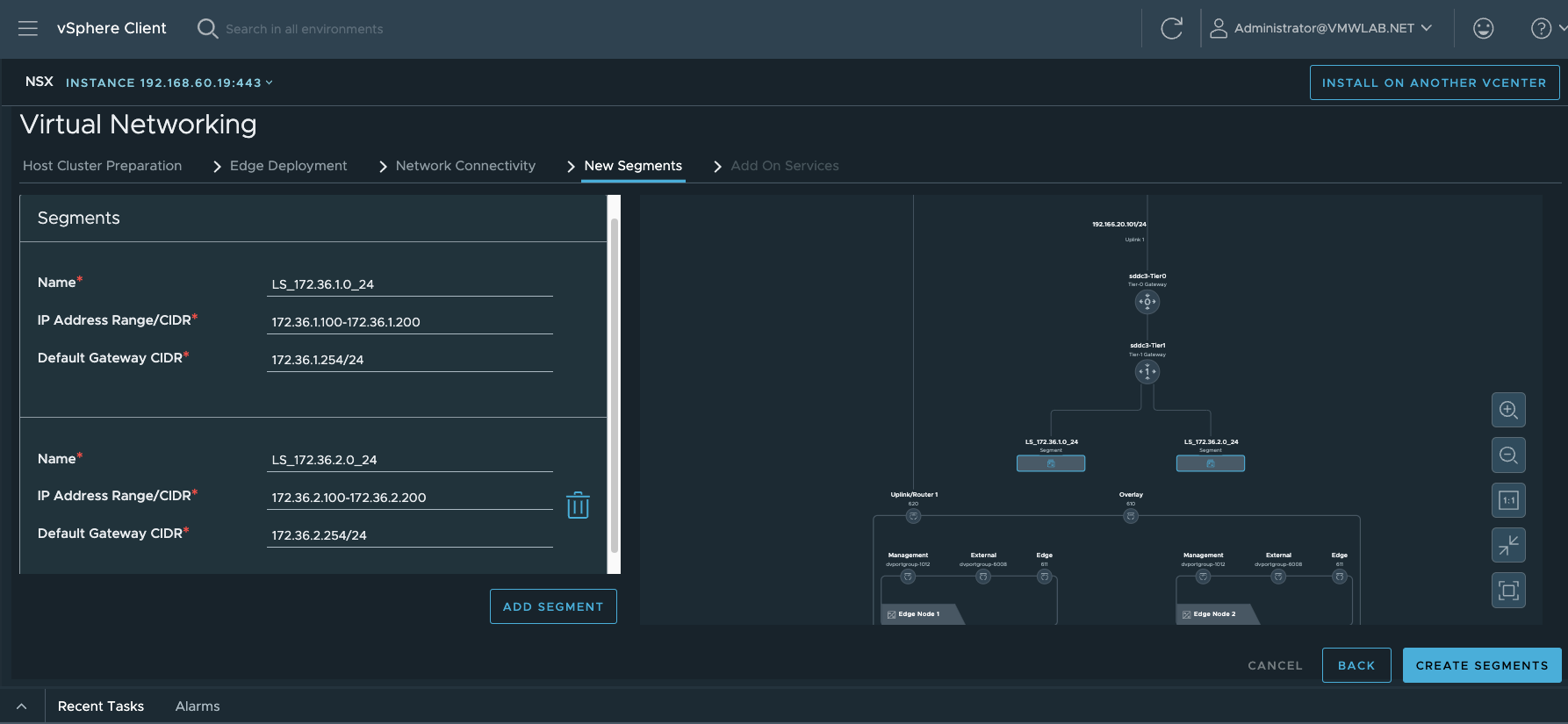Edit default gateway 172.36.1.254/24 field

(x=410, y=360)
